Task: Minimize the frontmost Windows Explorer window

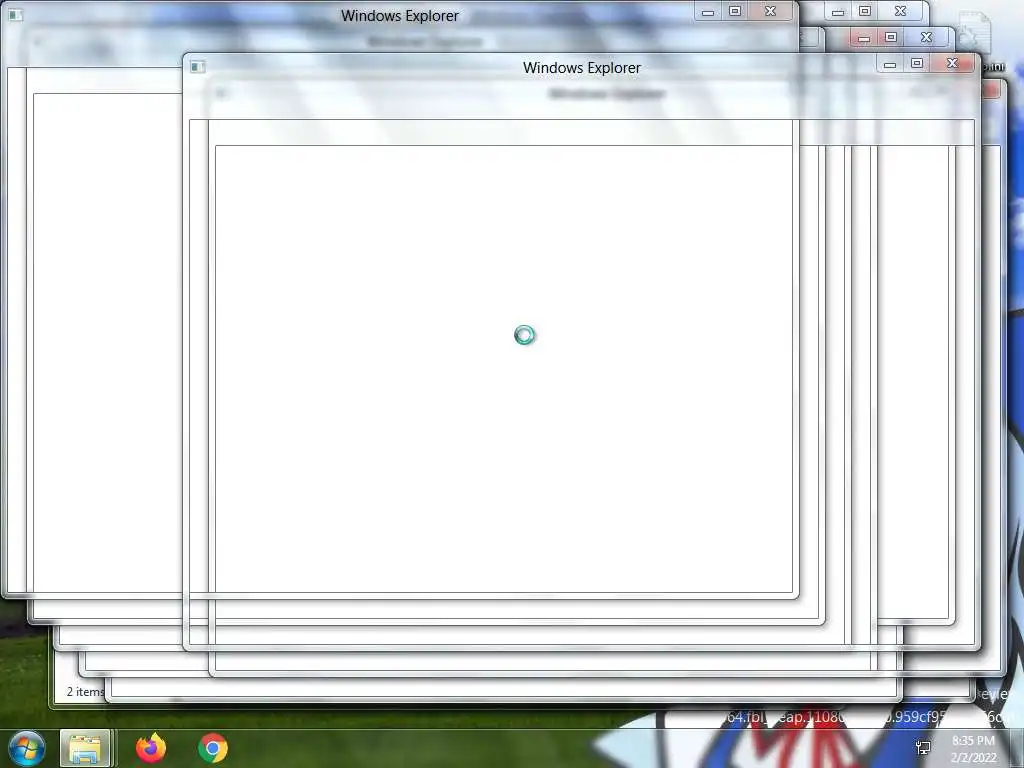Action: (889, 63)
